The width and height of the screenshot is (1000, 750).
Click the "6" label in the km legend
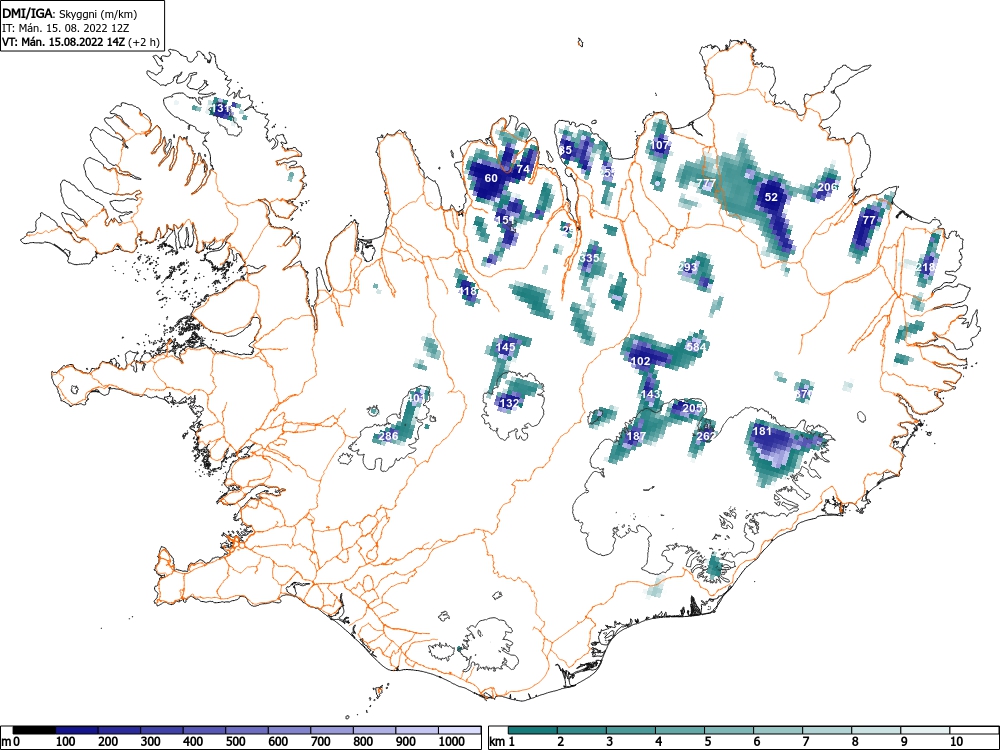(x=757, y=742)
